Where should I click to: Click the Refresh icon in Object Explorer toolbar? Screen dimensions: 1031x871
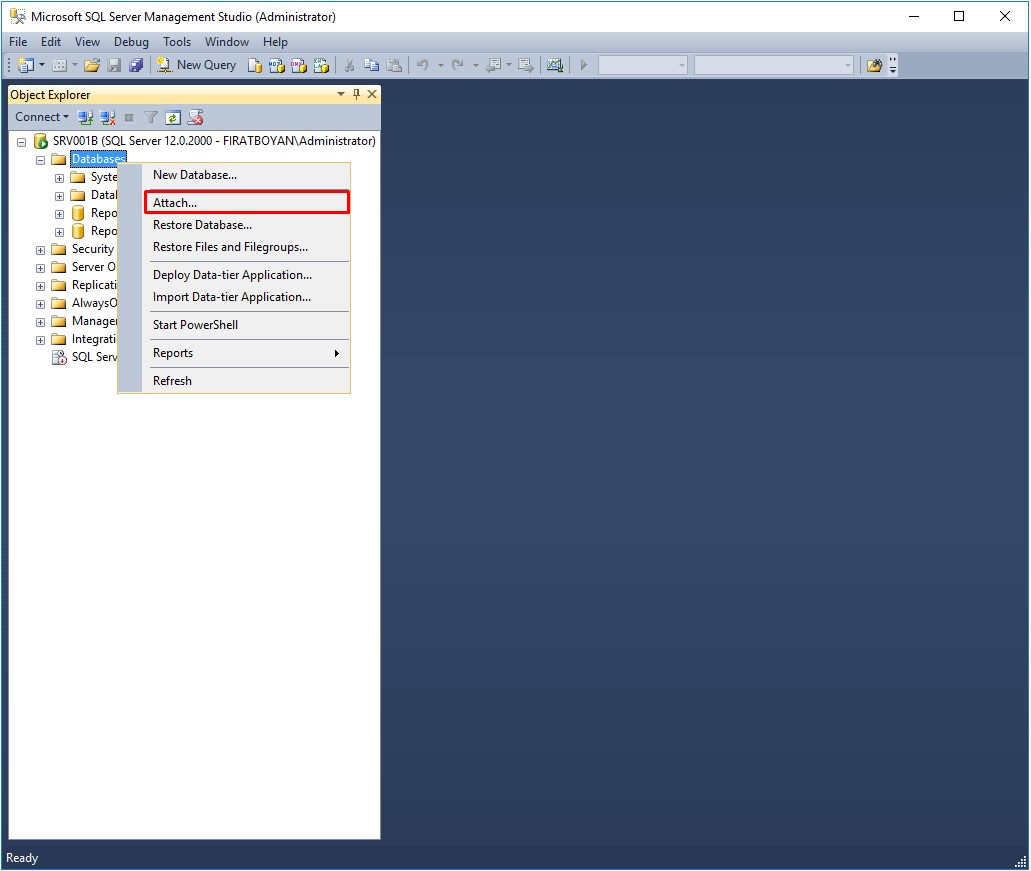click(172, 118)
